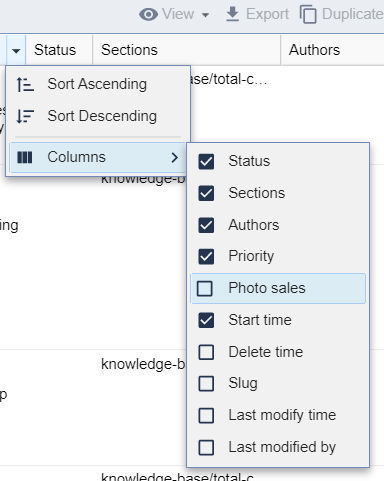Choose Sort Ascending from the menu
This screenshot has width=384, height=481.
coord(98,84)
